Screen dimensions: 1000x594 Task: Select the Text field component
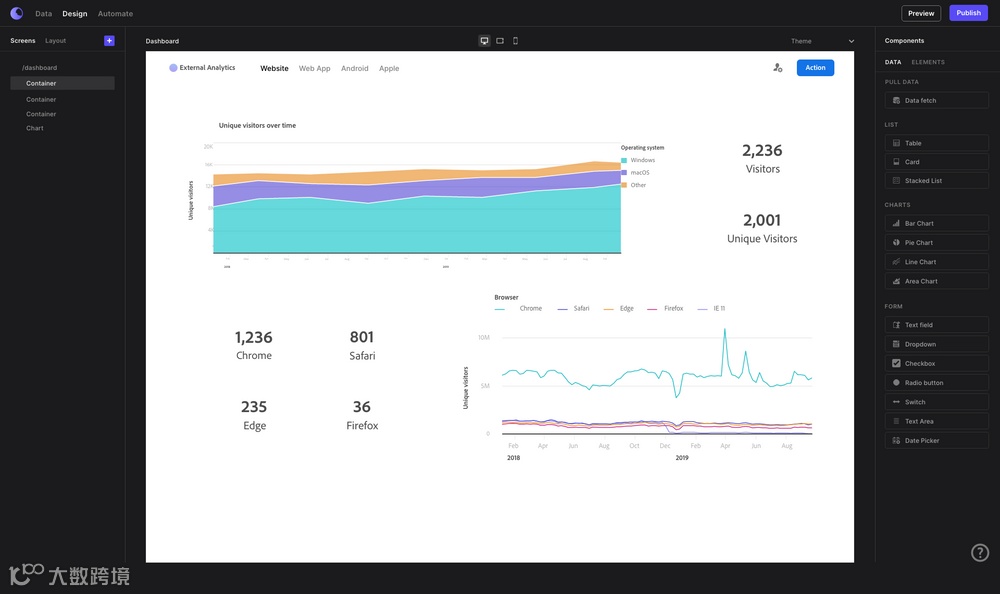(936, 325)
